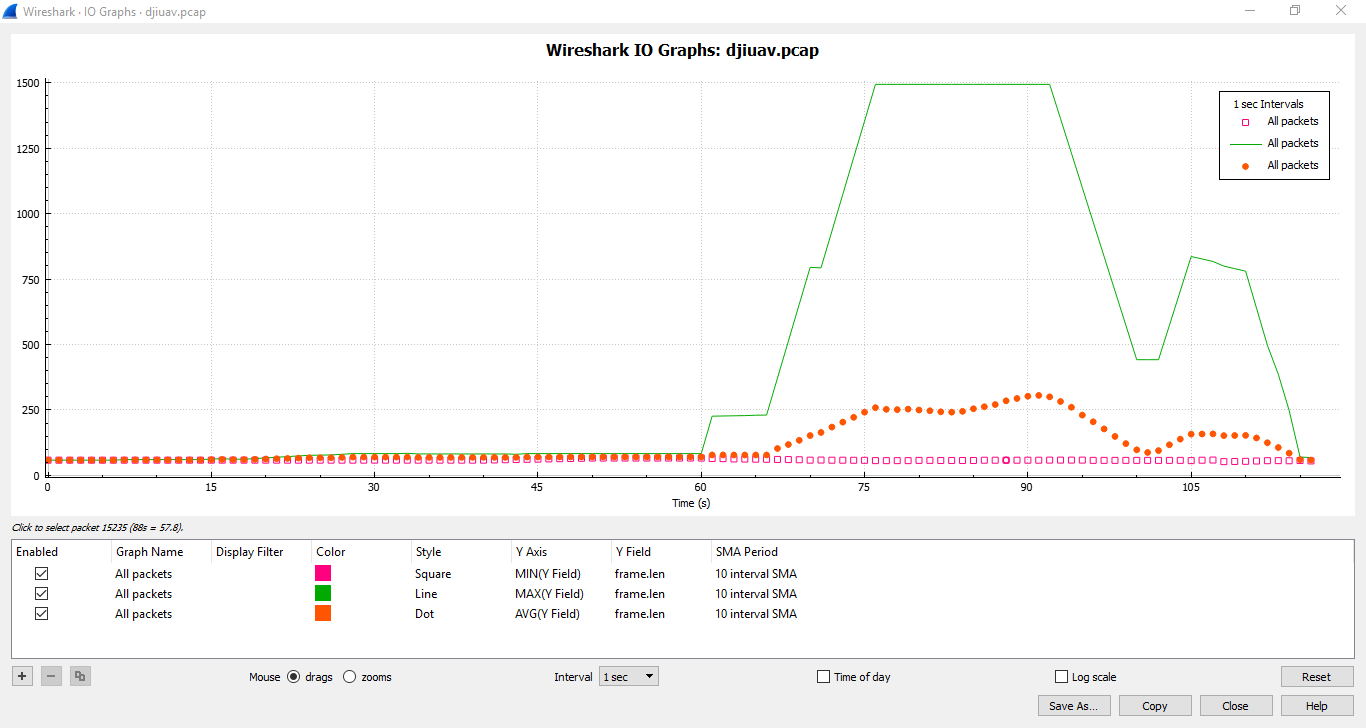1366x728 pixels.
Task: Click graph name All packets in Dot row
Action: (x=143, y=614)
